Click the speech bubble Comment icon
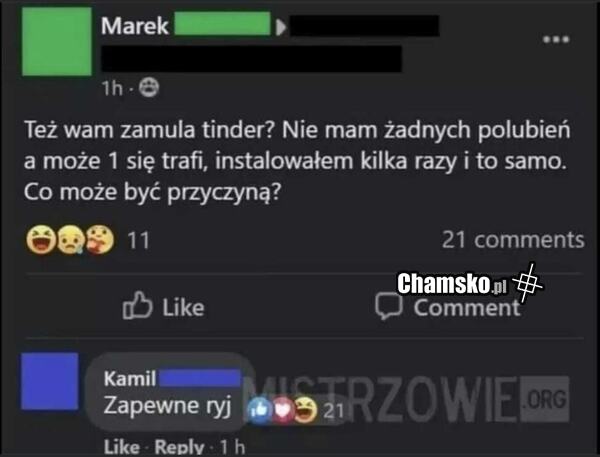Screen dimensions: 600x457 click(x=389, y=306)
